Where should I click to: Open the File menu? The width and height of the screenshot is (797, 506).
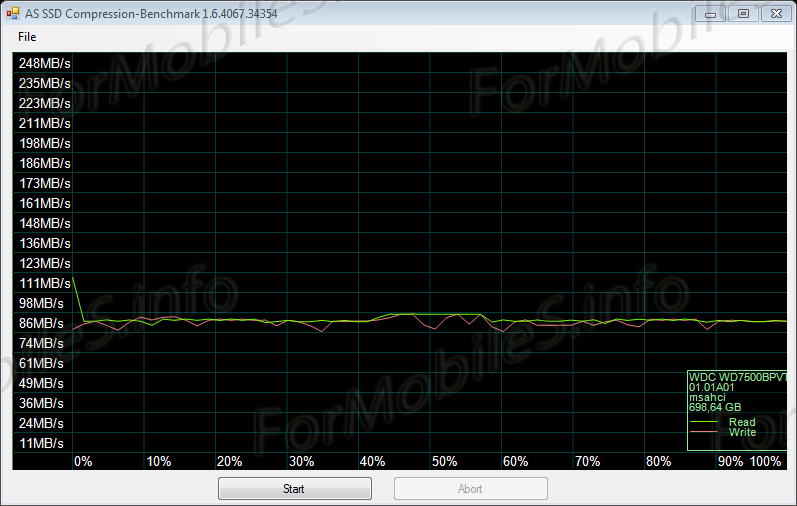(x=27, y=37)
